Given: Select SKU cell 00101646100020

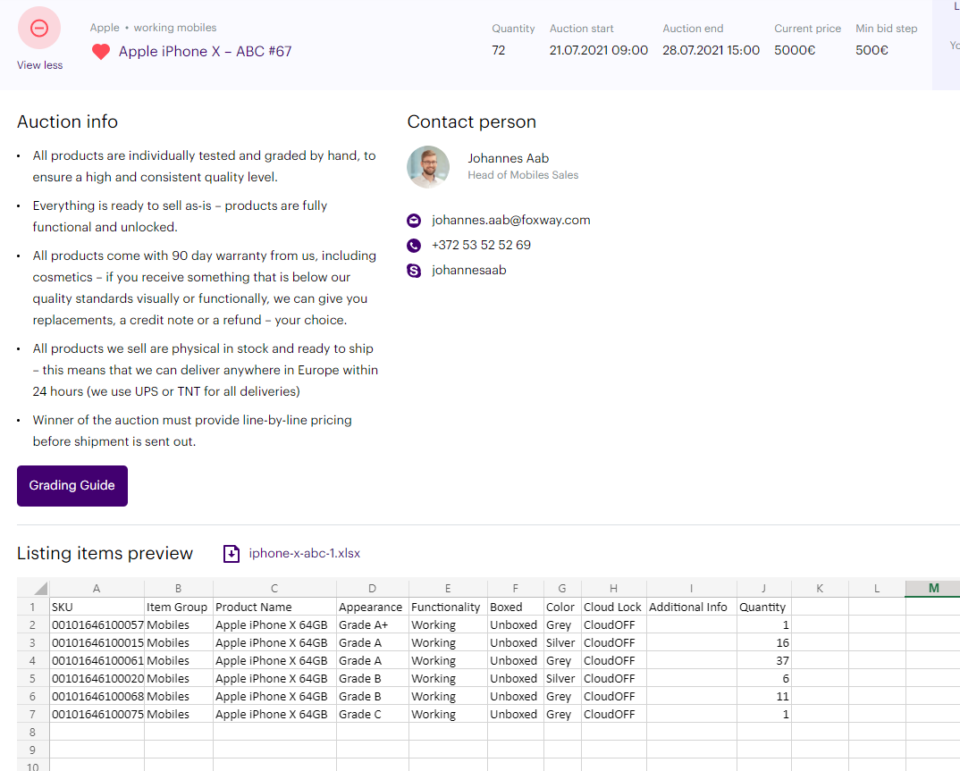Looking at the screenshot, I should point(97,679).
